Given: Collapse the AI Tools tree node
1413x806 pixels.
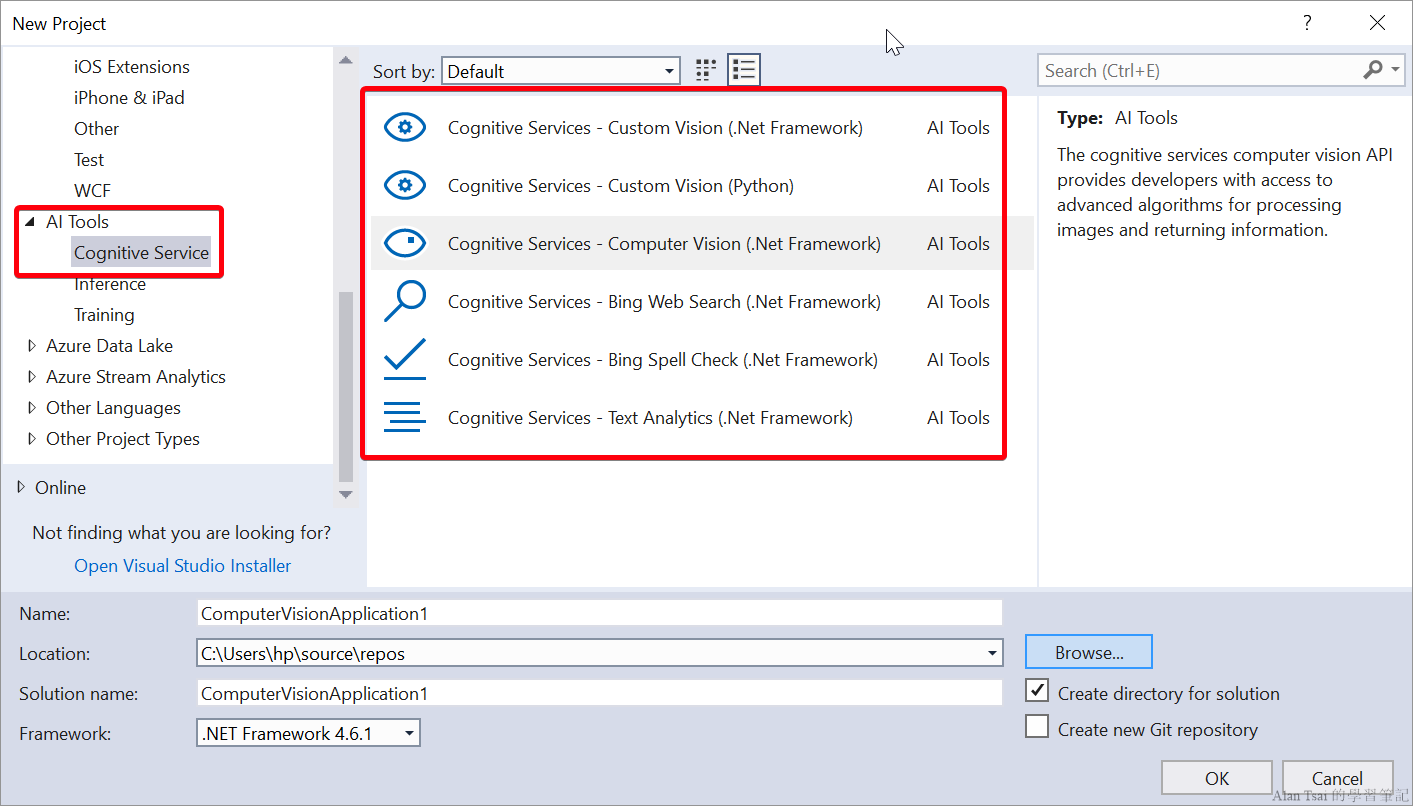Looking at the screenshot, I should pyautogui.click(x=29, y=222).
